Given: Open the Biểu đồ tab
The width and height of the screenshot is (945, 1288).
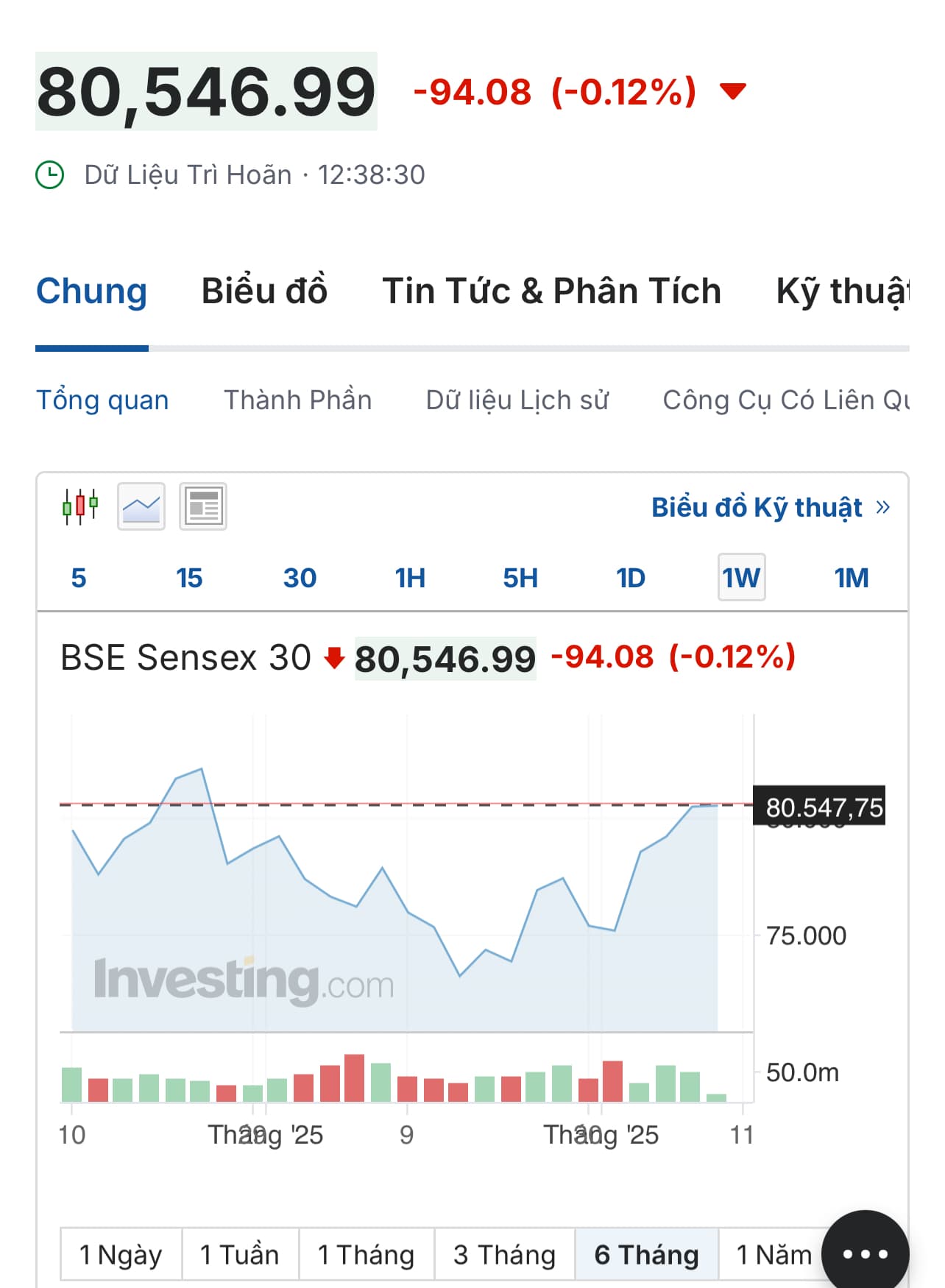Looking at the screenshot, I should (x=264, y=291).
